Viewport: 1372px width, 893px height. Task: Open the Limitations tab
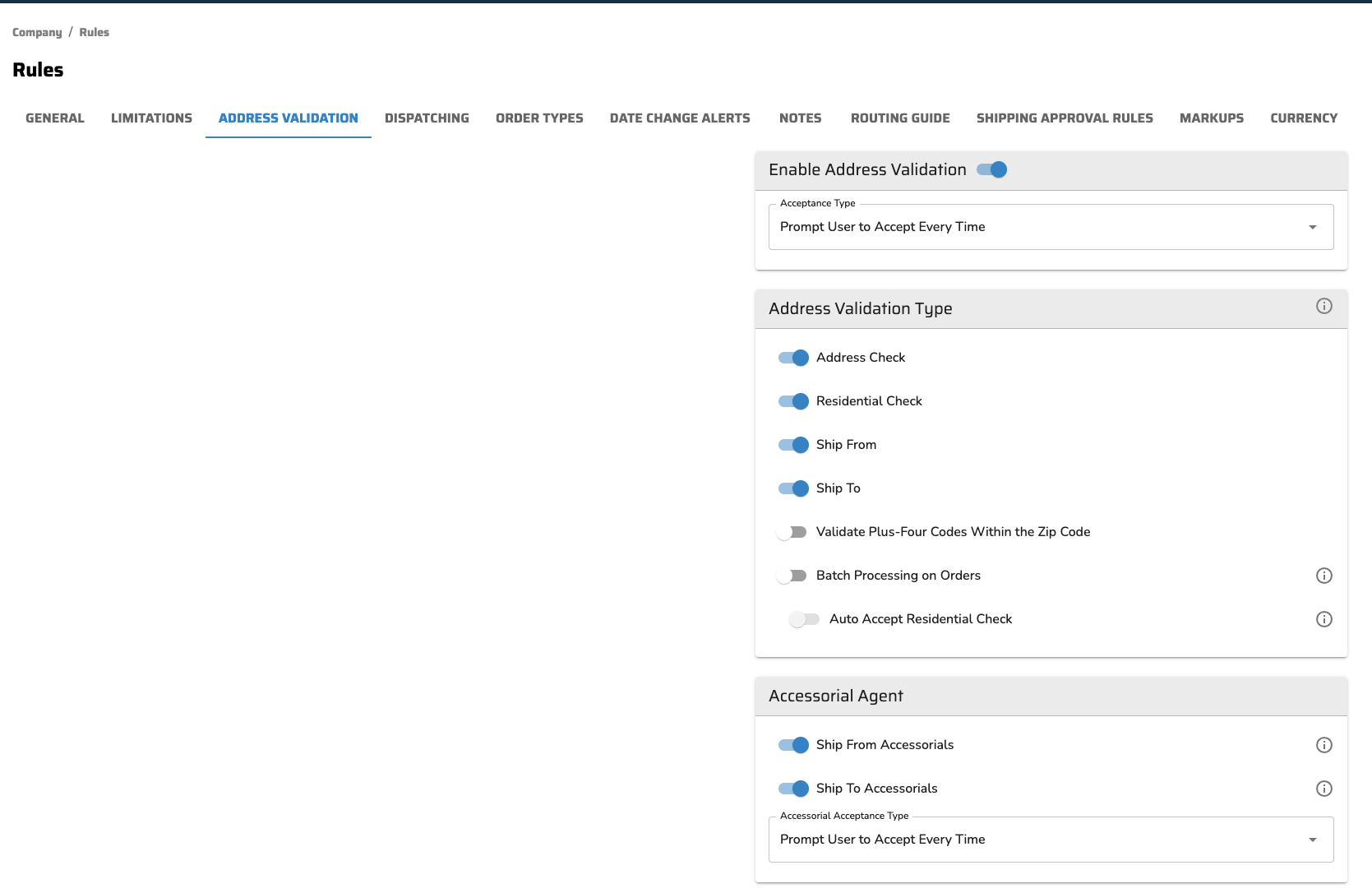click(151, 118)
